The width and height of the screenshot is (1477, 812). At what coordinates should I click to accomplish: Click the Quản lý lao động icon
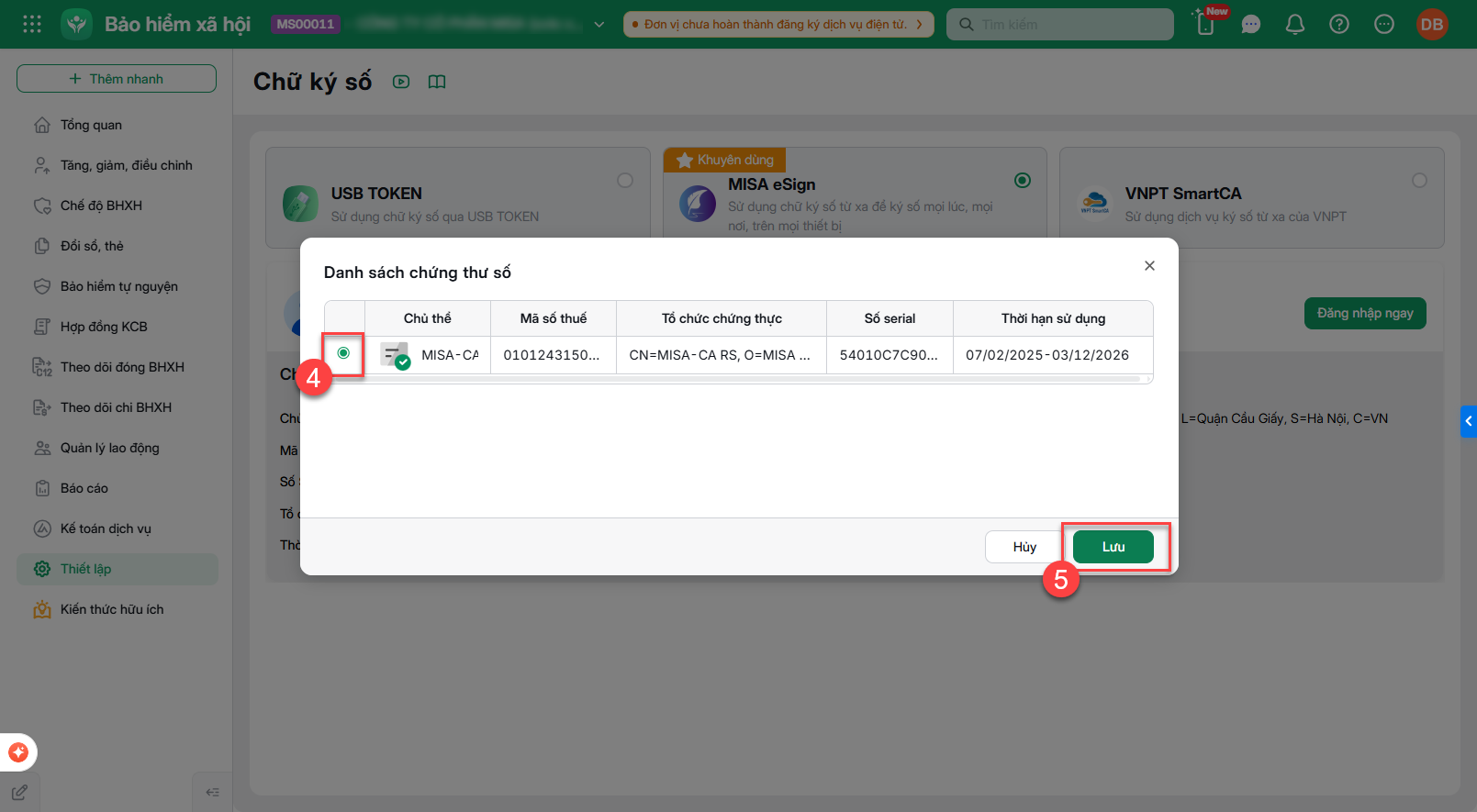click(x=42, y=448)
